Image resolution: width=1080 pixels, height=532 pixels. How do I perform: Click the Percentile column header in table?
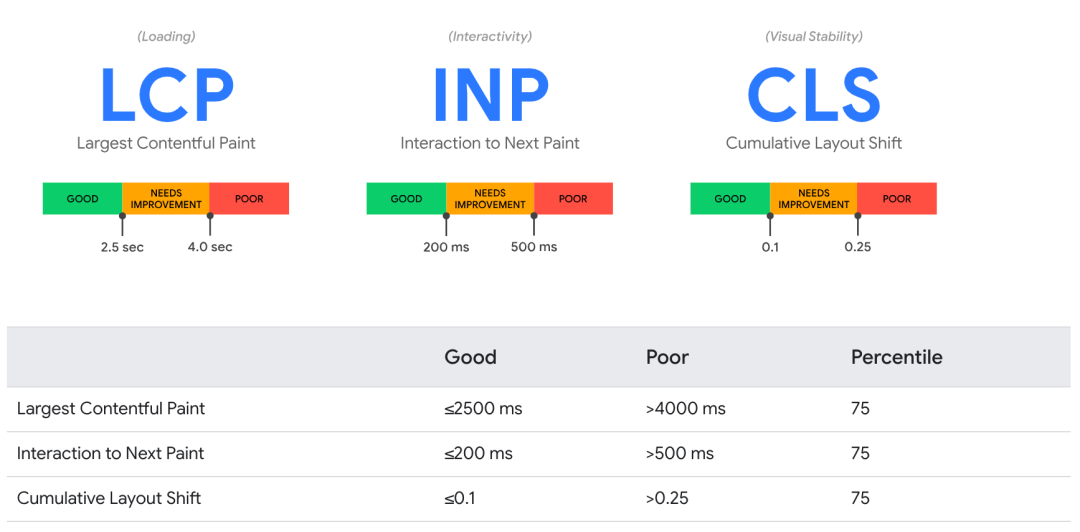coord(896,357)
